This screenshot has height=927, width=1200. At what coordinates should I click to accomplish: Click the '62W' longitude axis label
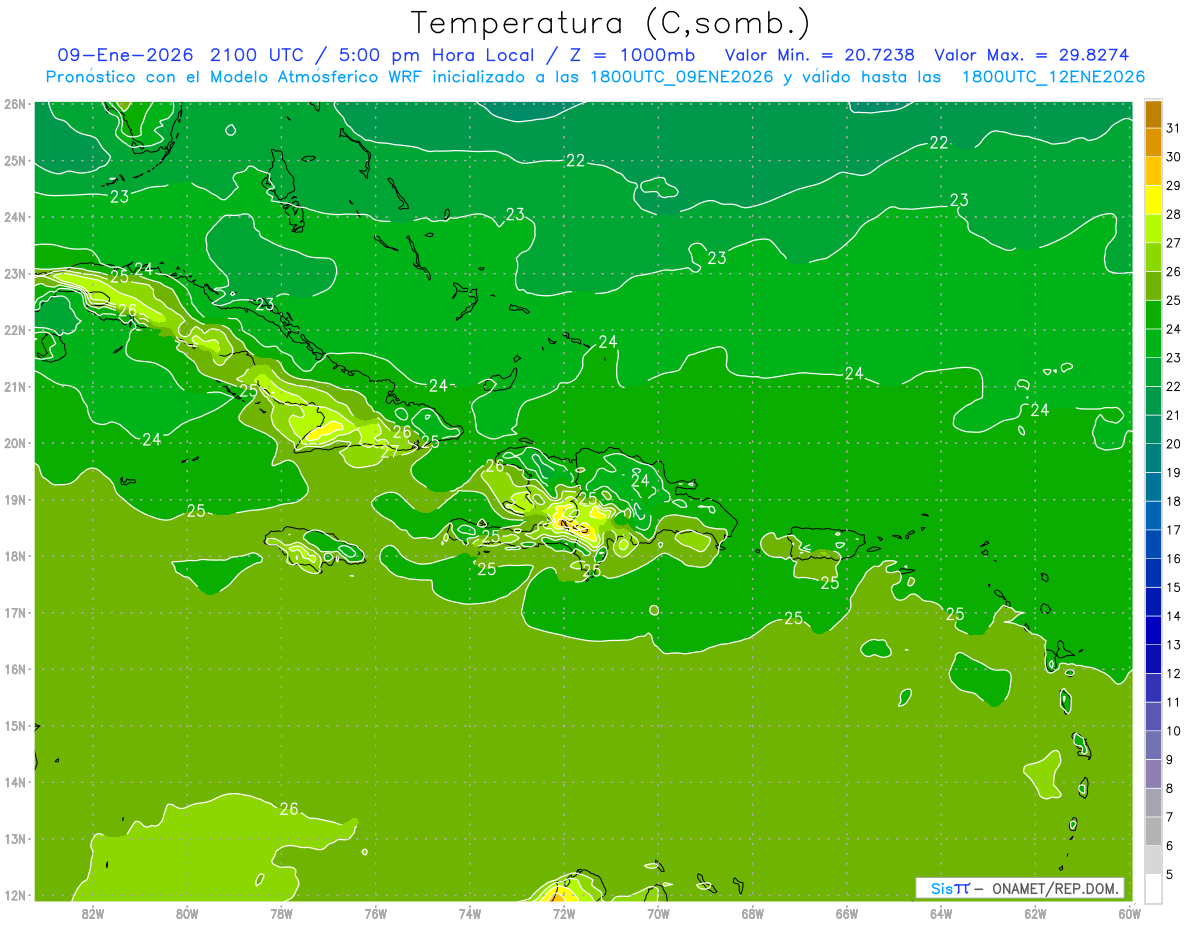(x=1035, y=913)
